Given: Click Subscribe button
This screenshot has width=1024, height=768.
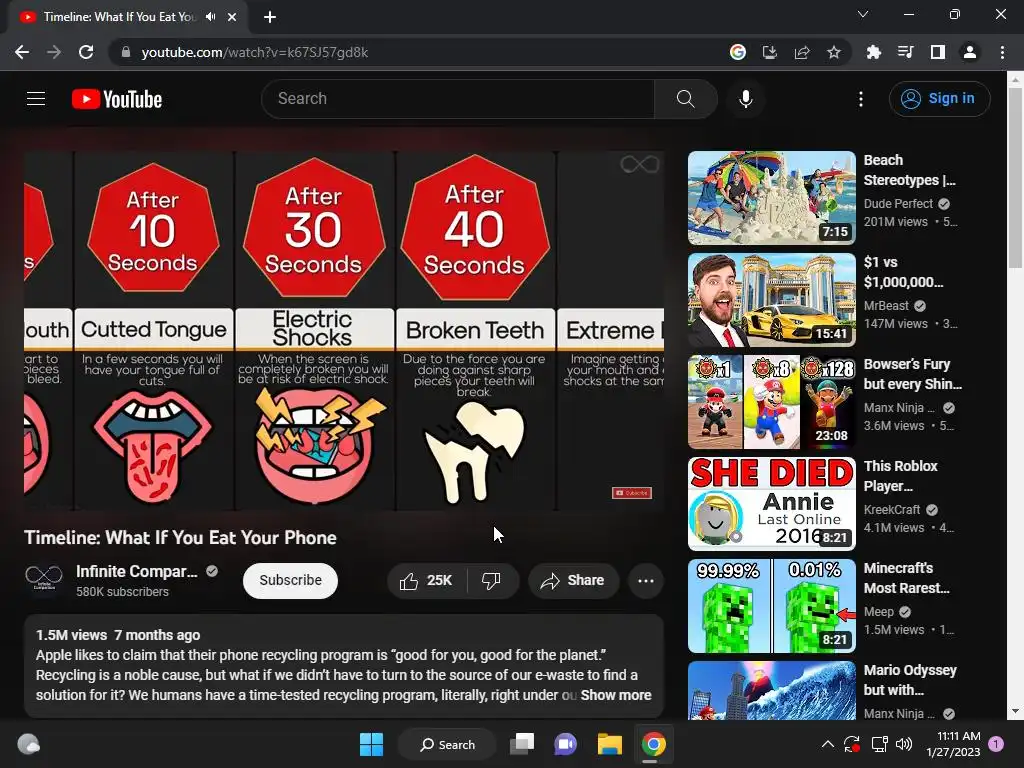Looking at the screenshot, I should (291, 580).
